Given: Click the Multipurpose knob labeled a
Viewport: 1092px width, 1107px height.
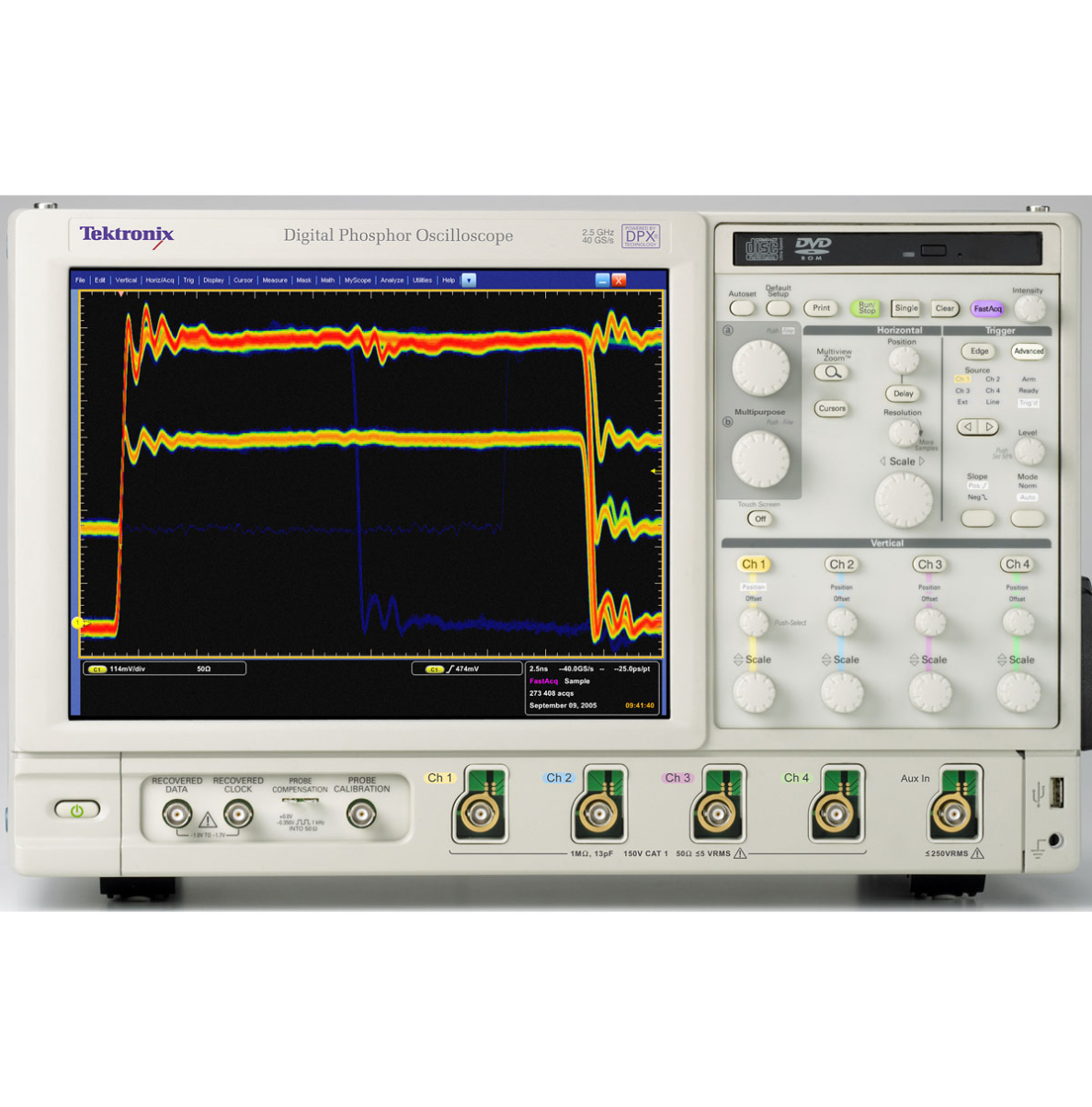Looking at the screenshot, I should tap(760, 368).
